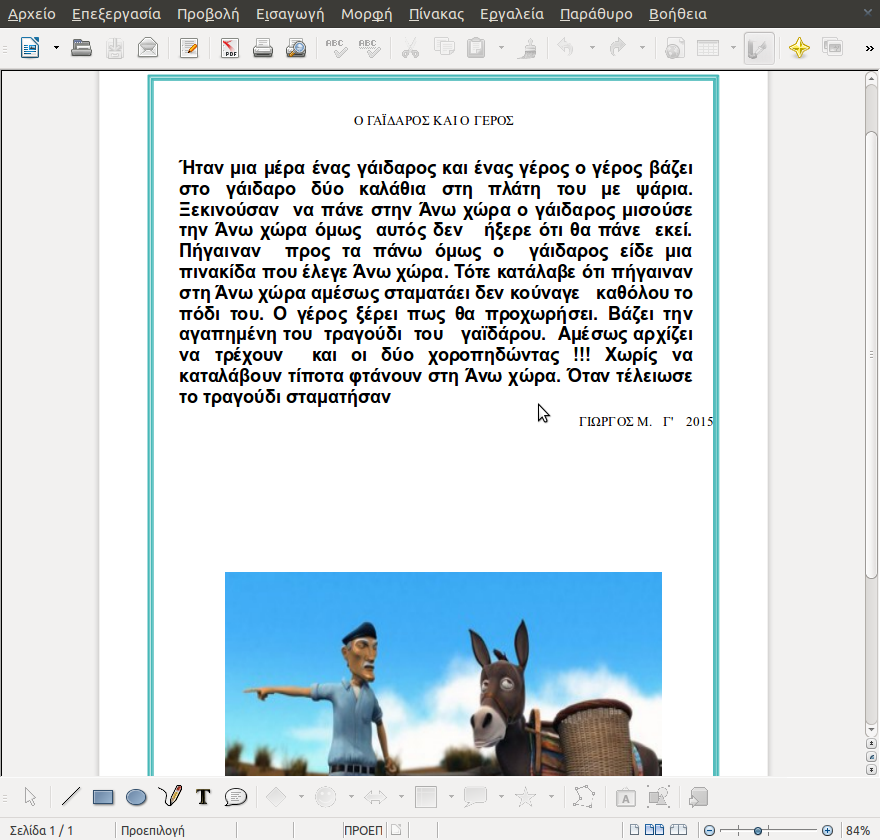Expand Block Arrows dropdown arrow
Screen dimensions: 880x840
pyautogui.click(x=401, y=797)
